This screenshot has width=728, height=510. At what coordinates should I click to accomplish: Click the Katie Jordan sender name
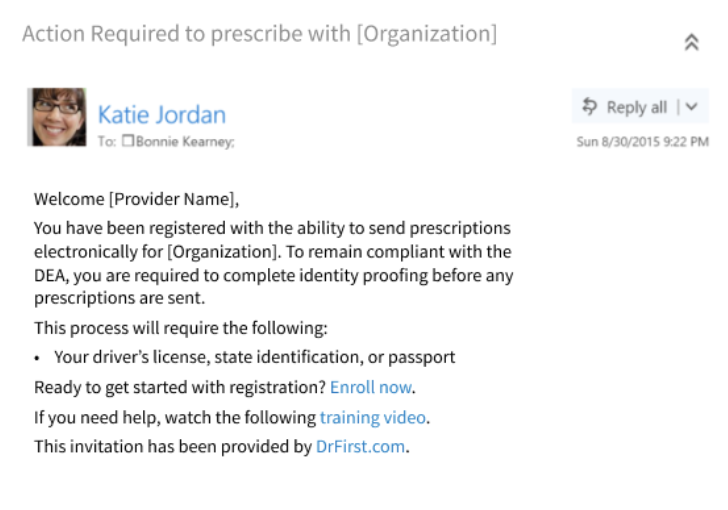162,115
